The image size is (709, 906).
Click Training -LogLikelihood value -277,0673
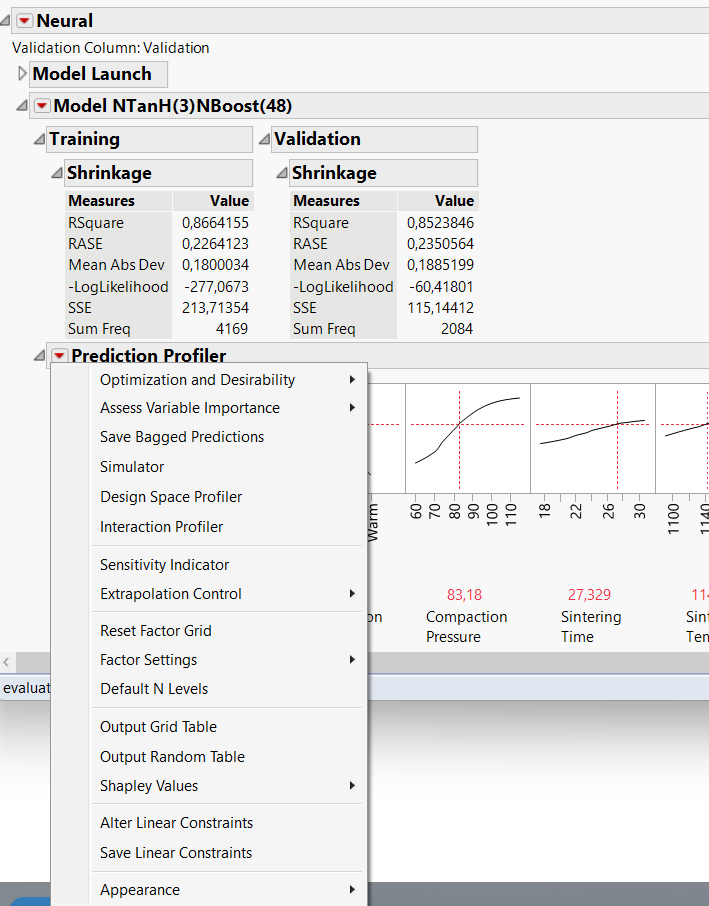216,287
